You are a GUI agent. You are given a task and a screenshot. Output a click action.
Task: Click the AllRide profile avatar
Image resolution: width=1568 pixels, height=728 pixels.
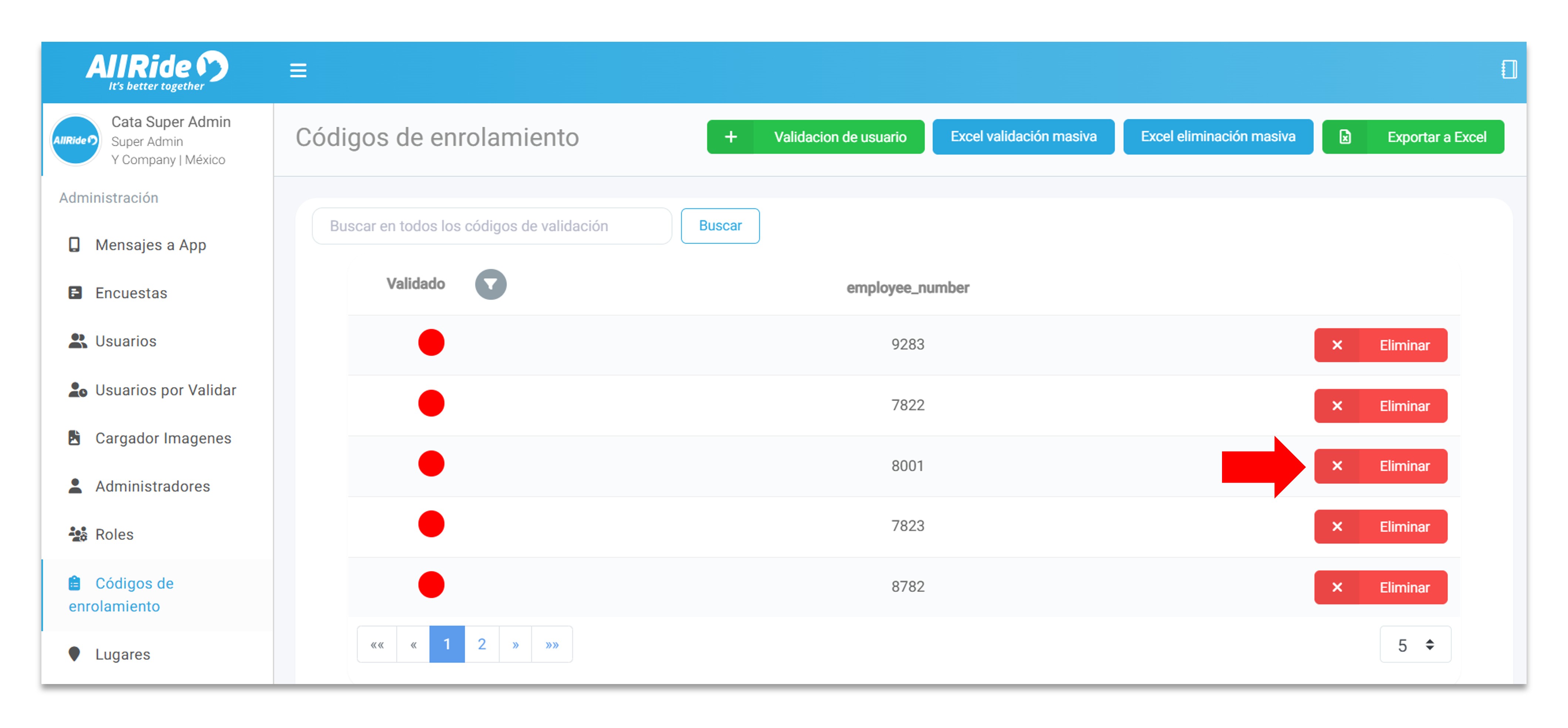click(75, 140)
